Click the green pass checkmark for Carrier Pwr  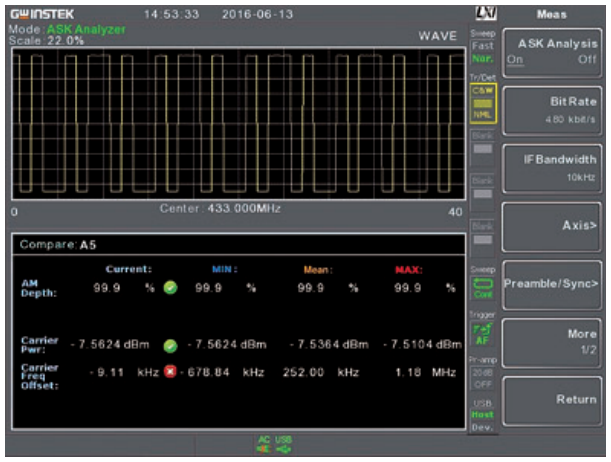170,346
